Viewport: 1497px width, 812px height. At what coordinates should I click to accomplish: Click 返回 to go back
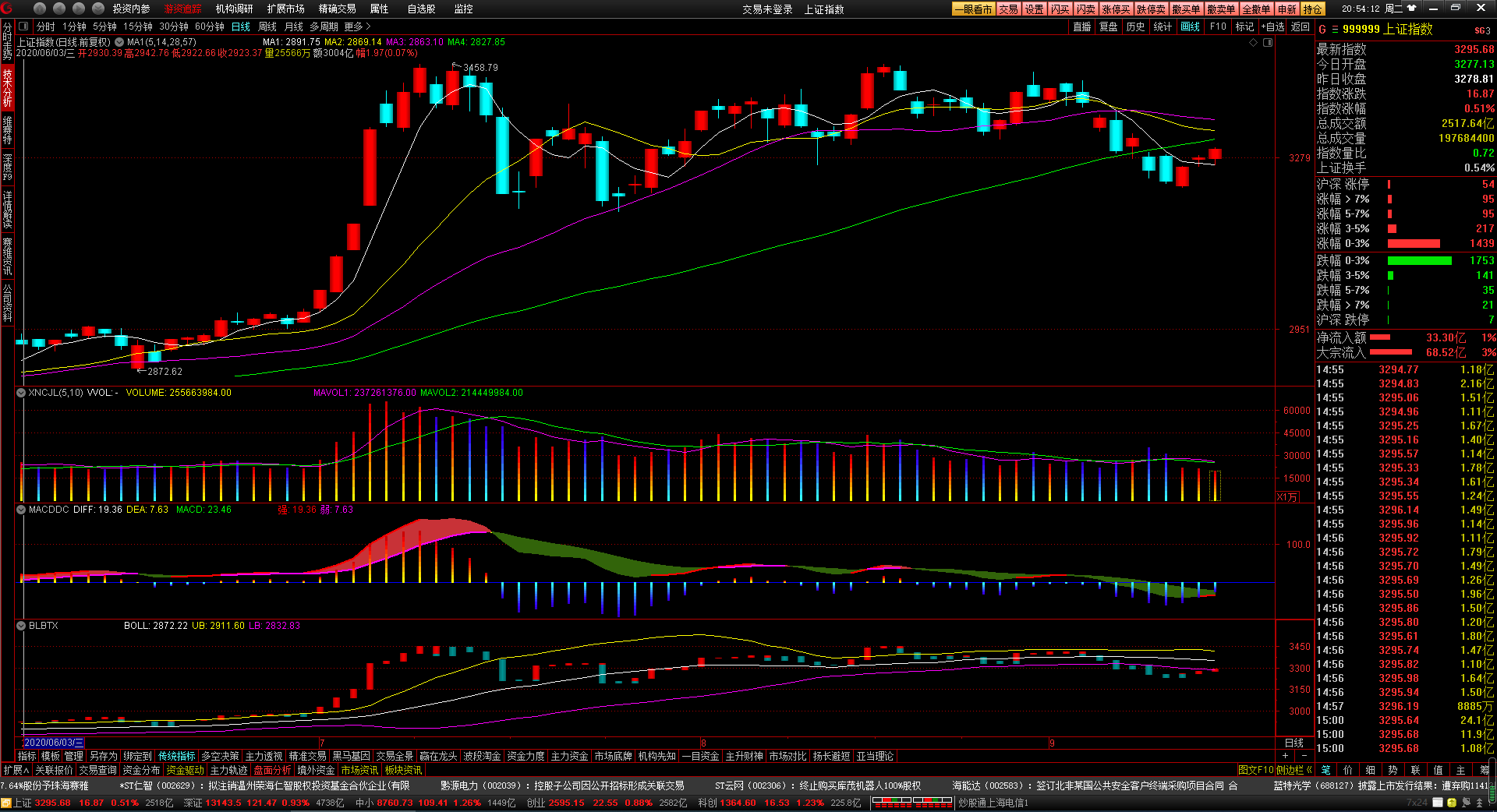pos(1301,26)
